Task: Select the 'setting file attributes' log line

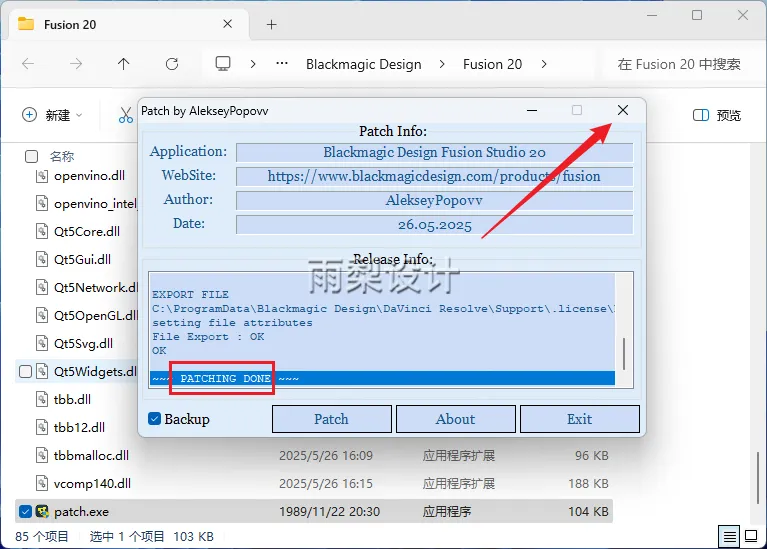Action: 232,323
